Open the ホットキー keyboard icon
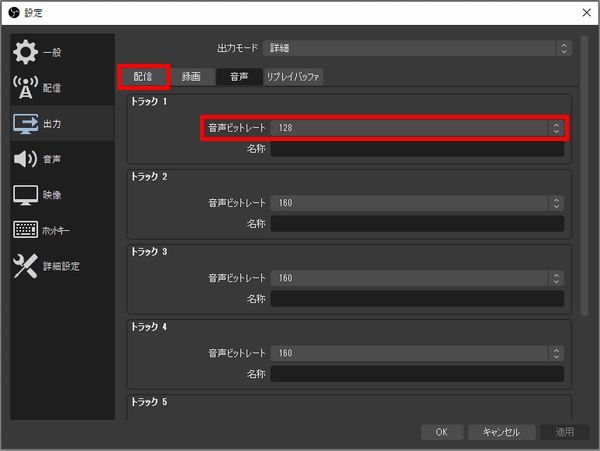Image resolution: width=600 pixels, height=451 pixels. 26,230
